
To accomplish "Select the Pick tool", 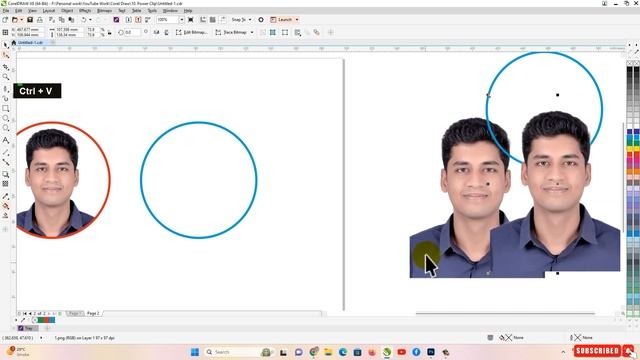I will (6, 45).
